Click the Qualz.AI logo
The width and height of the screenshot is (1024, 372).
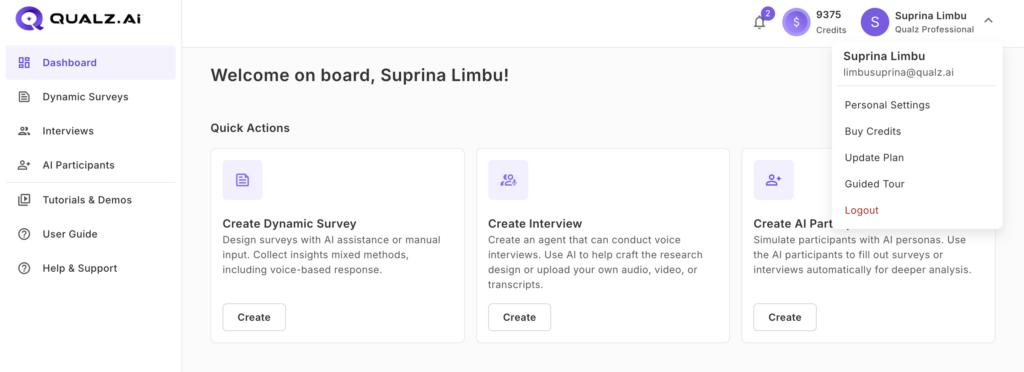click(x=78, y=19)
